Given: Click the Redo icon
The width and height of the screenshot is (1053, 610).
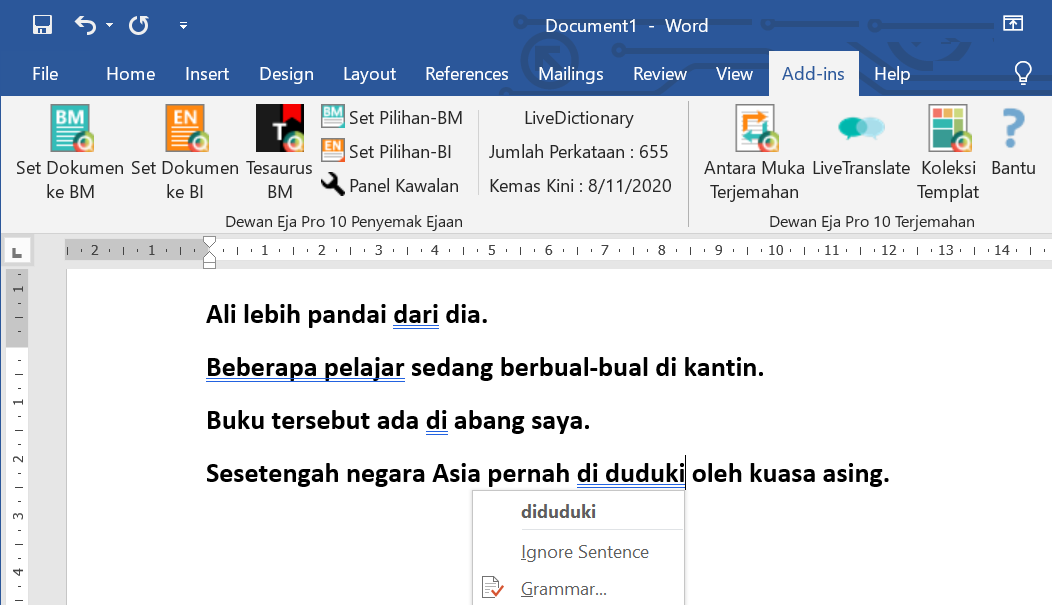Looking at the screenshot, I should pos(138,25).
